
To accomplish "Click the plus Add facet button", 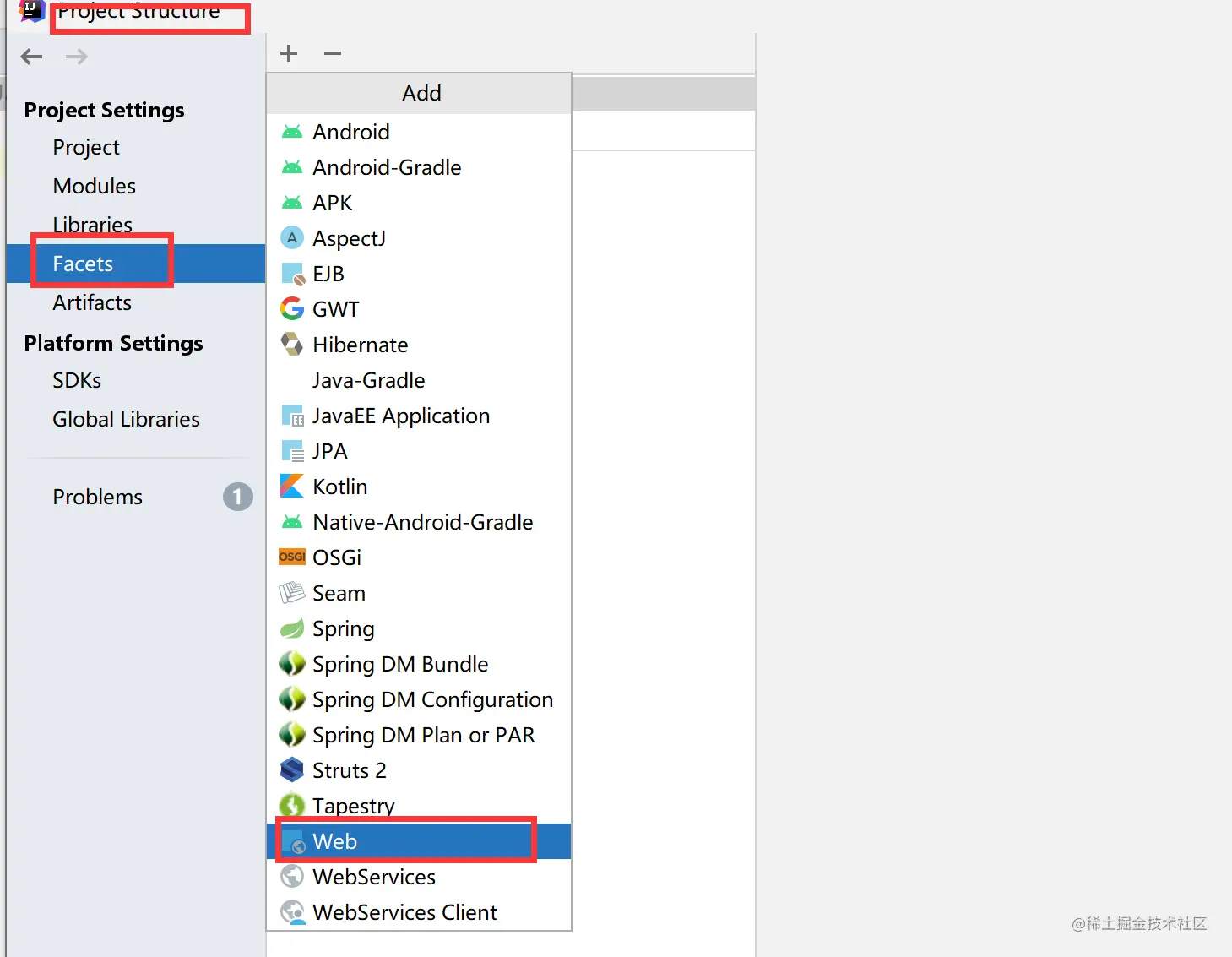I will click(x=289, y=53).
